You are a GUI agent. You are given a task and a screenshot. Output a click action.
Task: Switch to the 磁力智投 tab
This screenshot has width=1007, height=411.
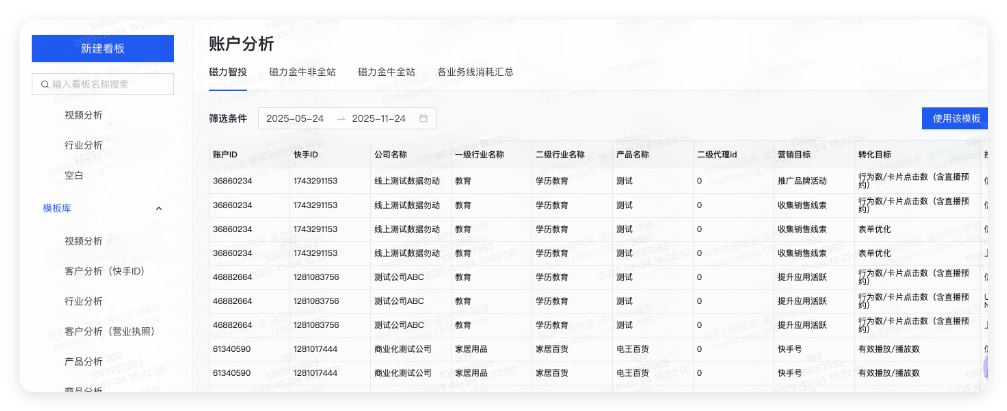pyautogui.click(x=228, y=72)
